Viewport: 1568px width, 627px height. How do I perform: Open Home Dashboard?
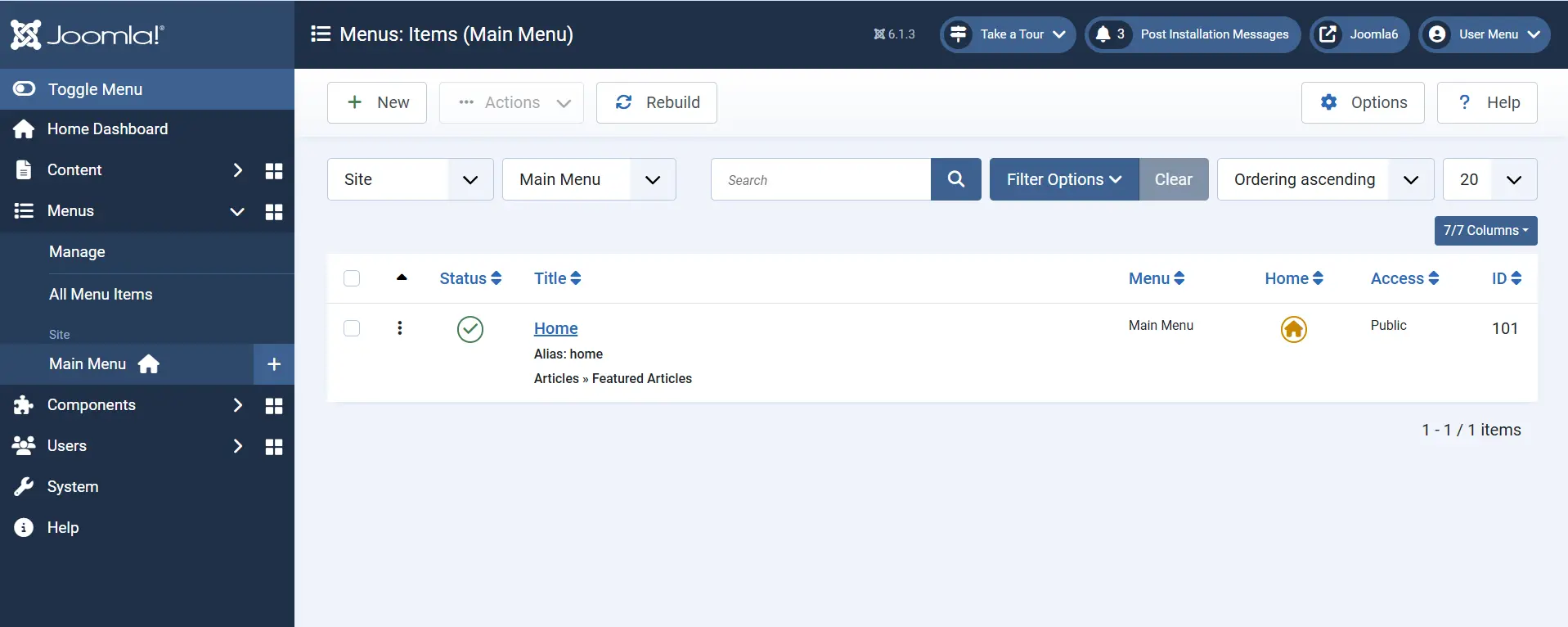coord(147,129)
